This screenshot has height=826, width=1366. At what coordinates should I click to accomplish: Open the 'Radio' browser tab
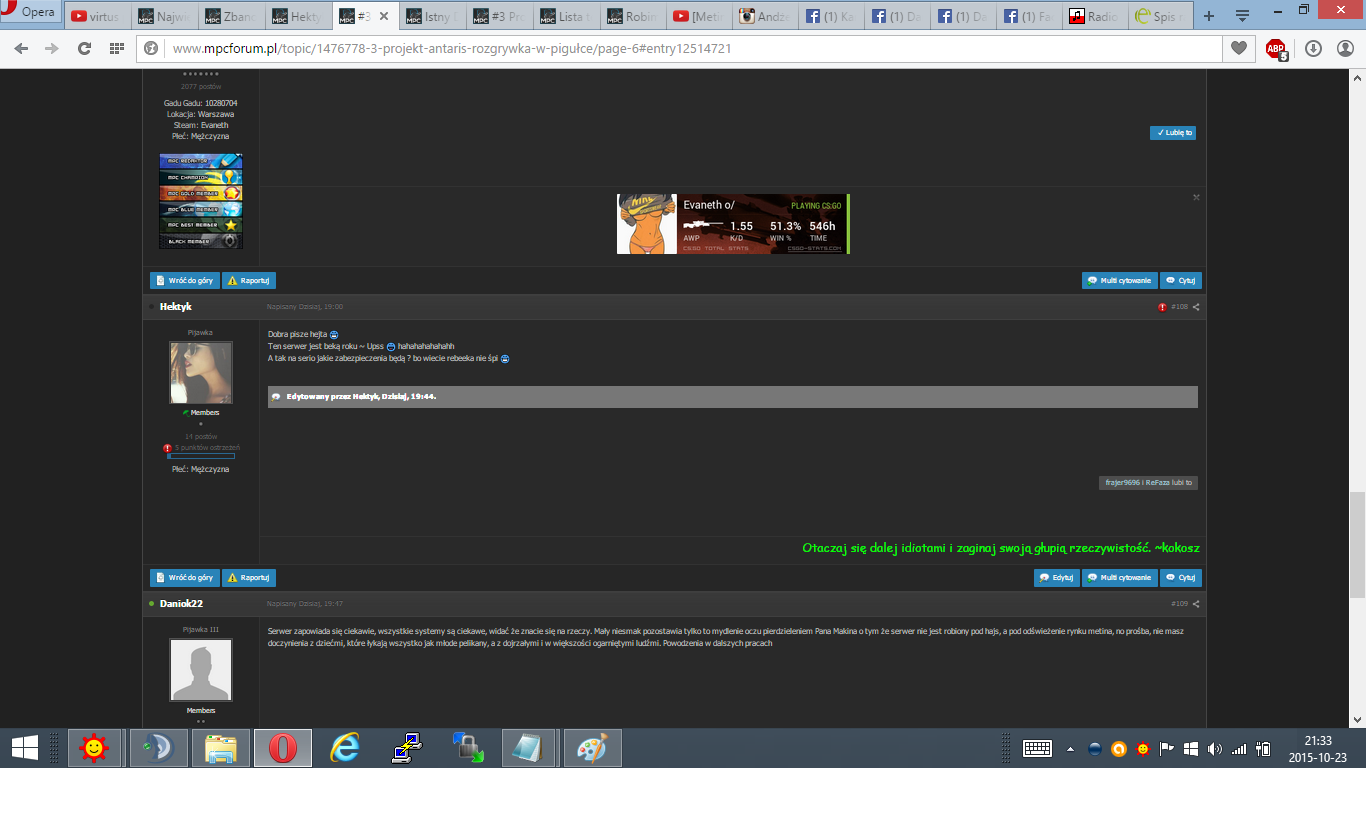click(1095, 16)
